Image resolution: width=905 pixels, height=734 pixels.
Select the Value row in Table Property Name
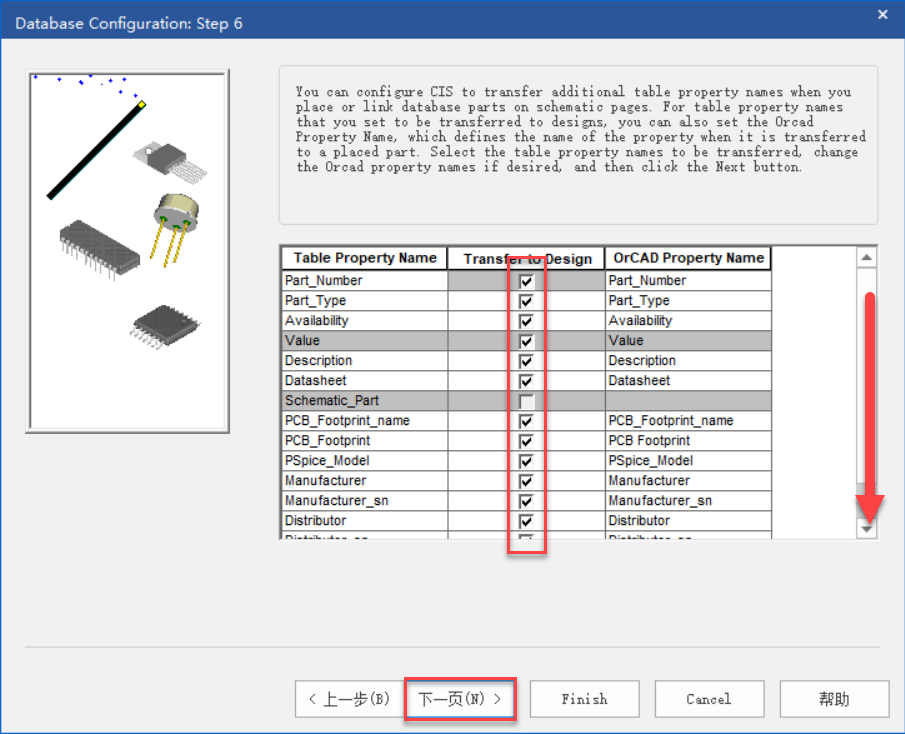[364, 341]
